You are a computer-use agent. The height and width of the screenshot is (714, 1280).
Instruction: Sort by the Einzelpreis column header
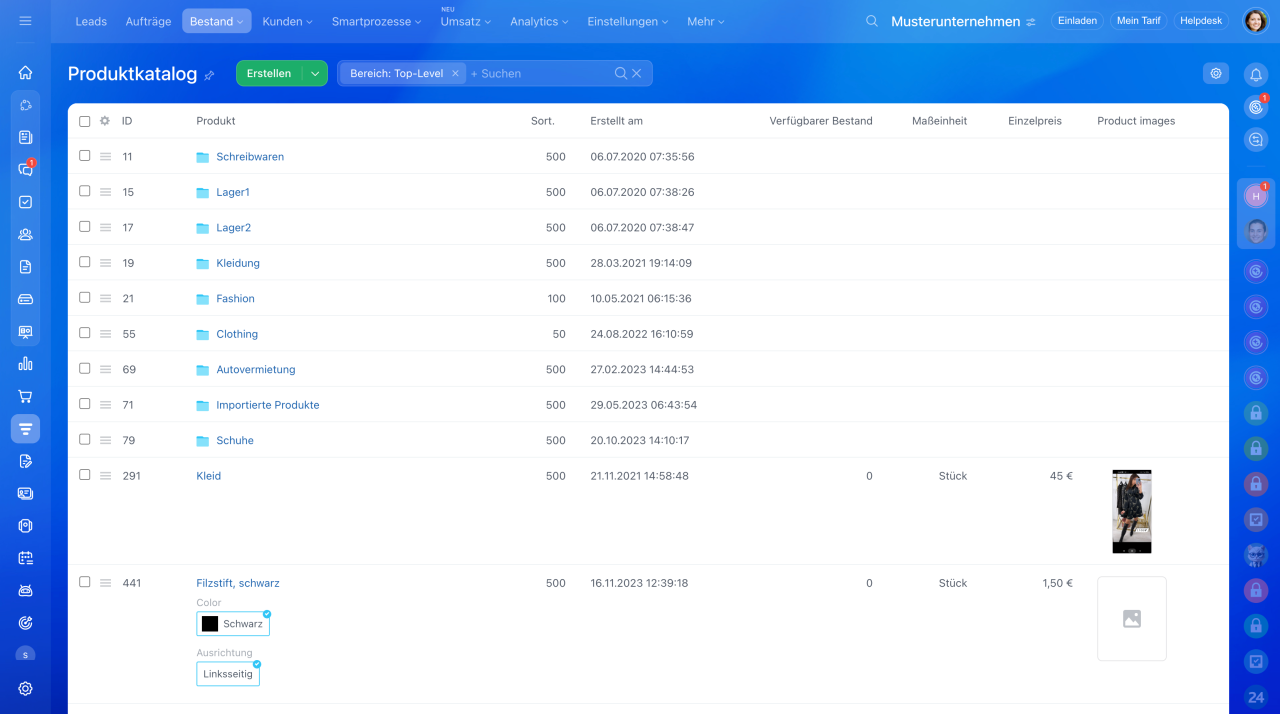point(1035,121)
